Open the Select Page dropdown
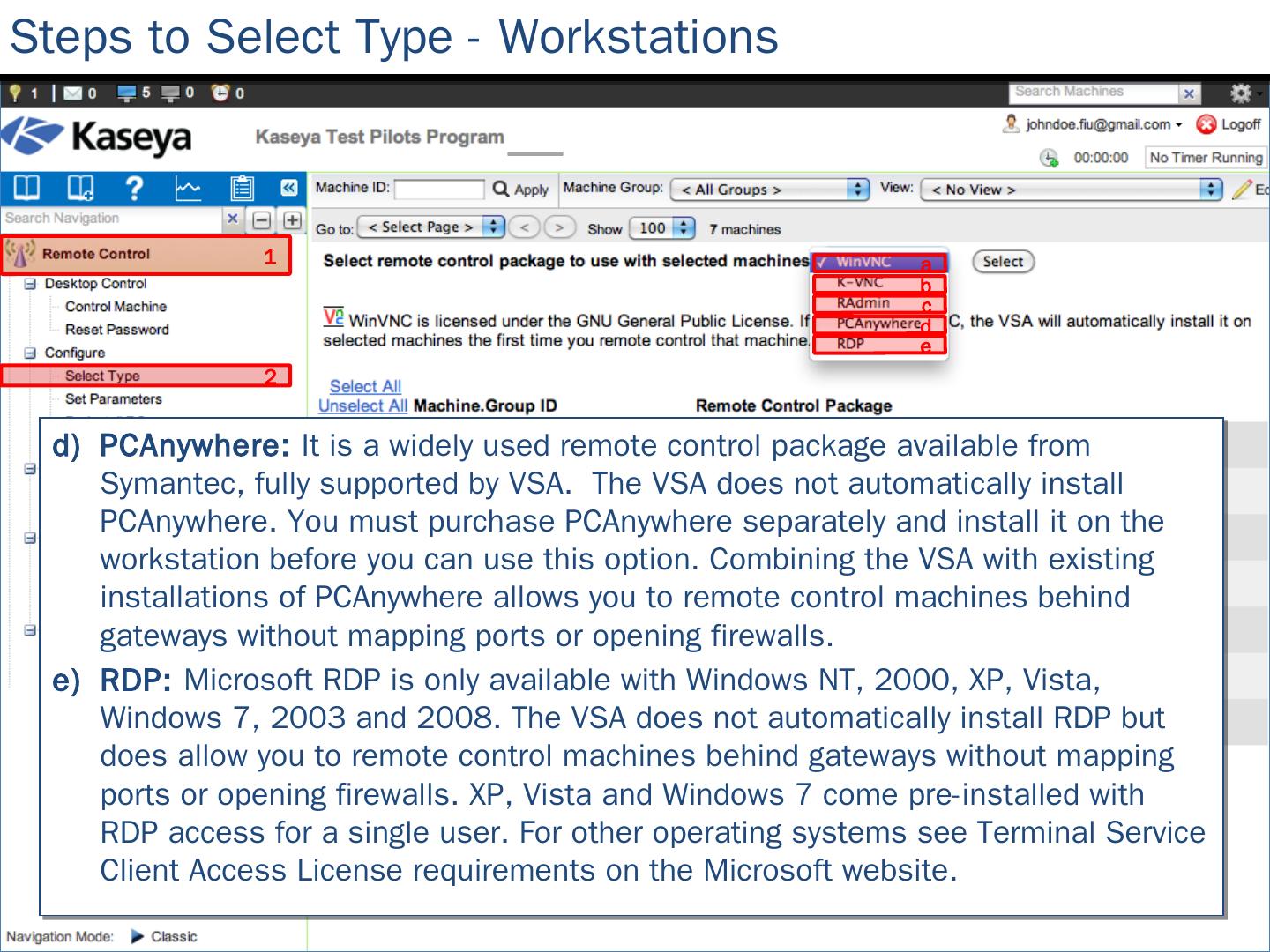 click(431, 227)
